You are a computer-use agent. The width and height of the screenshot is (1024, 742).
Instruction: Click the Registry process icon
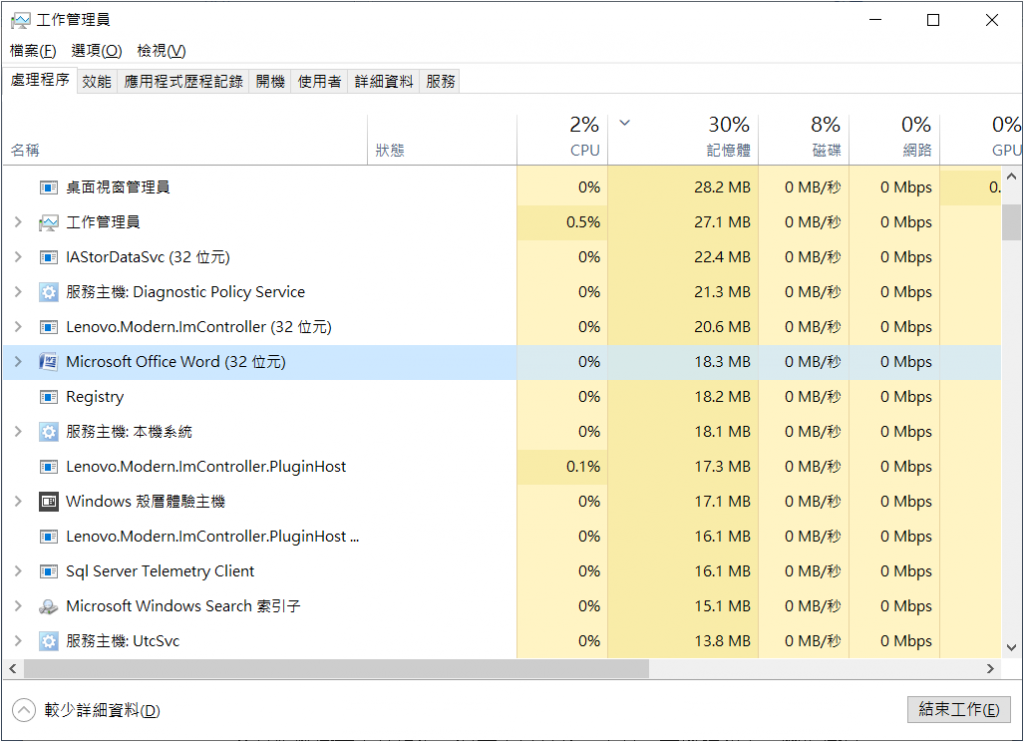(48, 397)
